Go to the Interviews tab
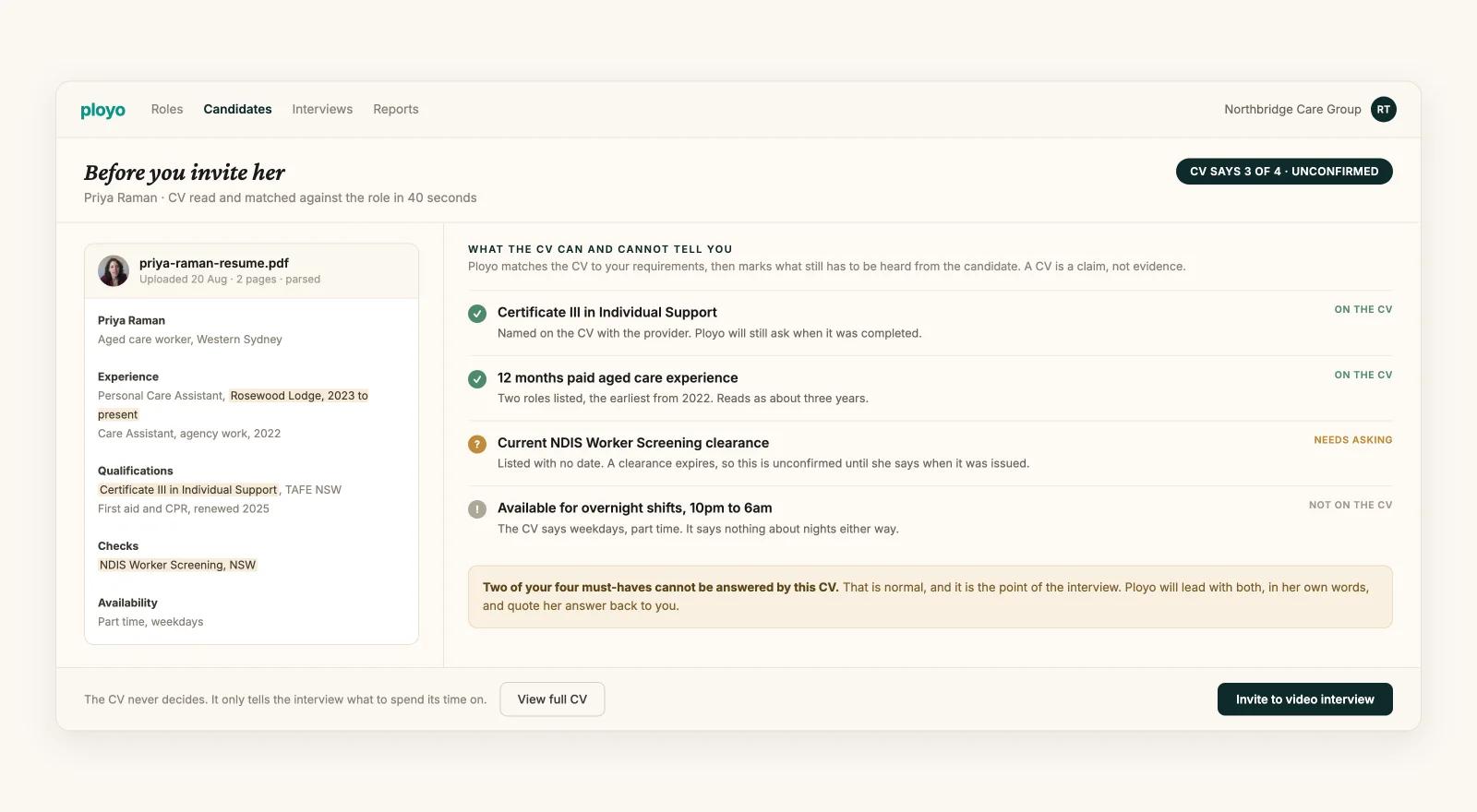The image size is (1477, 812). click(x=322, y=109)
